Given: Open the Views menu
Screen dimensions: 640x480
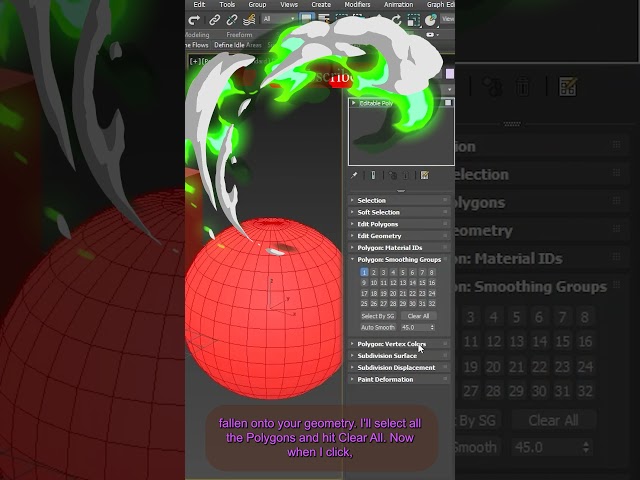Looking at the screenshot, I should point(289,4).
